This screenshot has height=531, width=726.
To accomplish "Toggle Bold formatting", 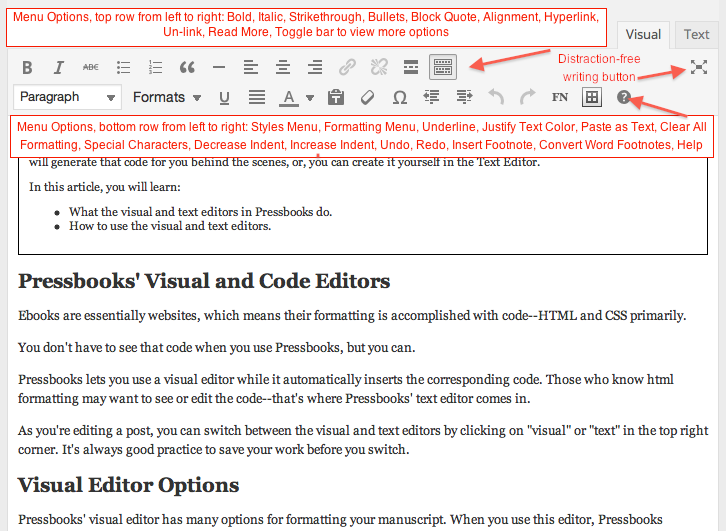I will pyautogui.click(x=27, y=68).
